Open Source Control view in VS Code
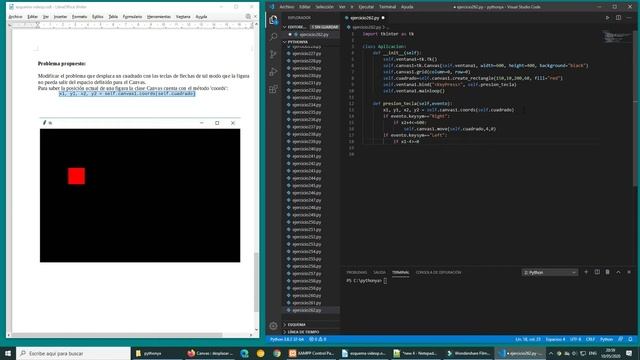 [x=273, y=54]
